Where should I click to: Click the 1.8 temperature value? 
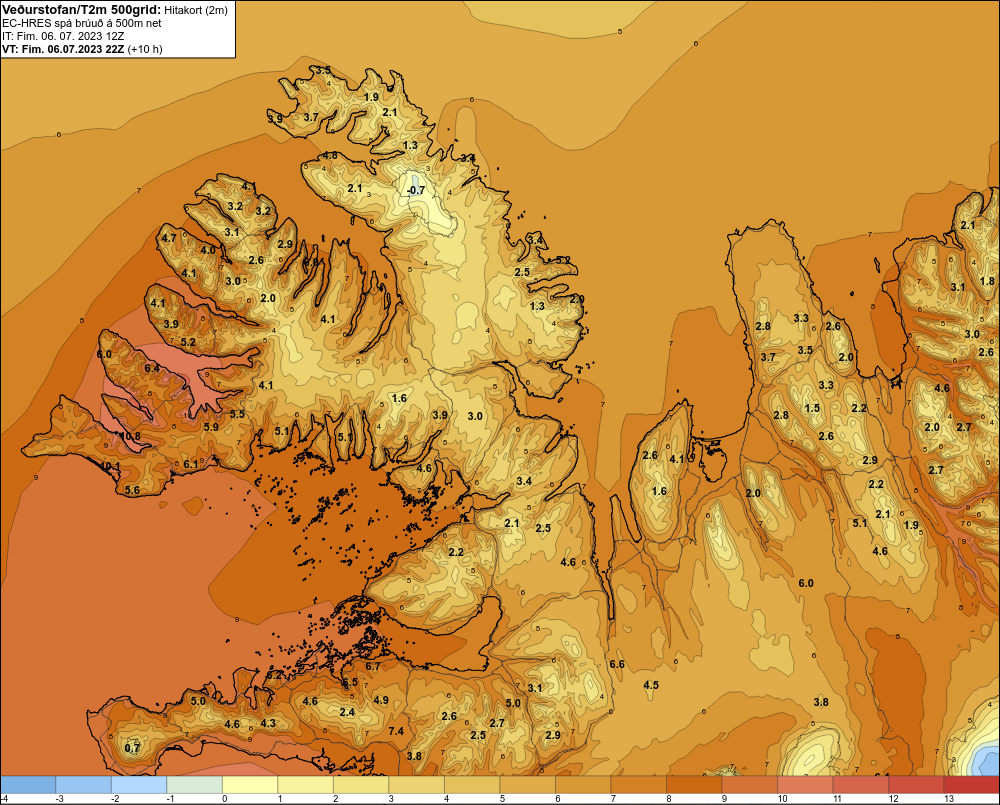tap(987, 281)
